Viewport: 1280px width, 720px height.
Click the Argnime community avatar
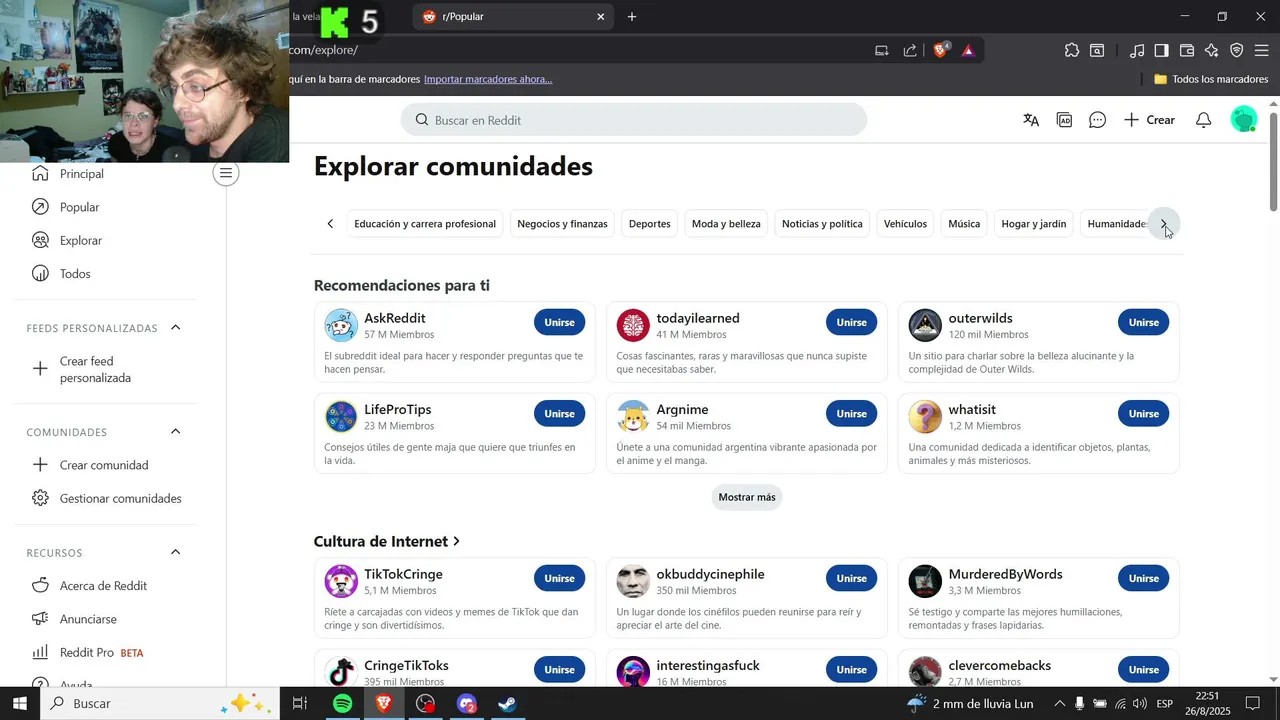coord(633,417)
